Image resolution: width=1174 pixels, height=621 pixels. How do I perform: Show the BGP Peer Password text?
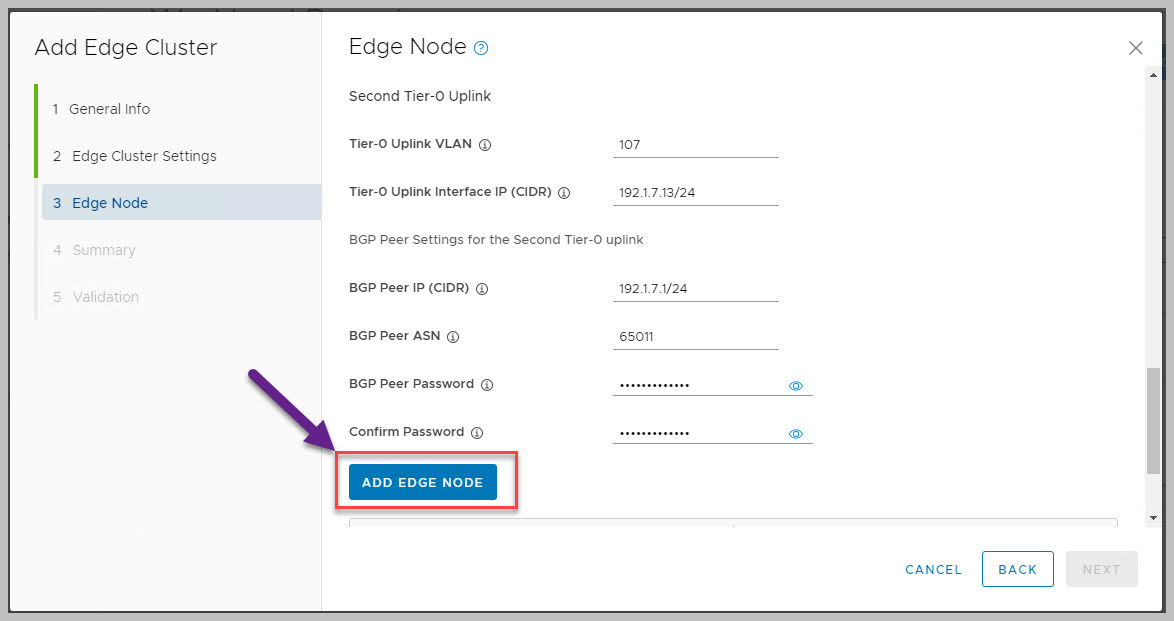coord(796,386)
